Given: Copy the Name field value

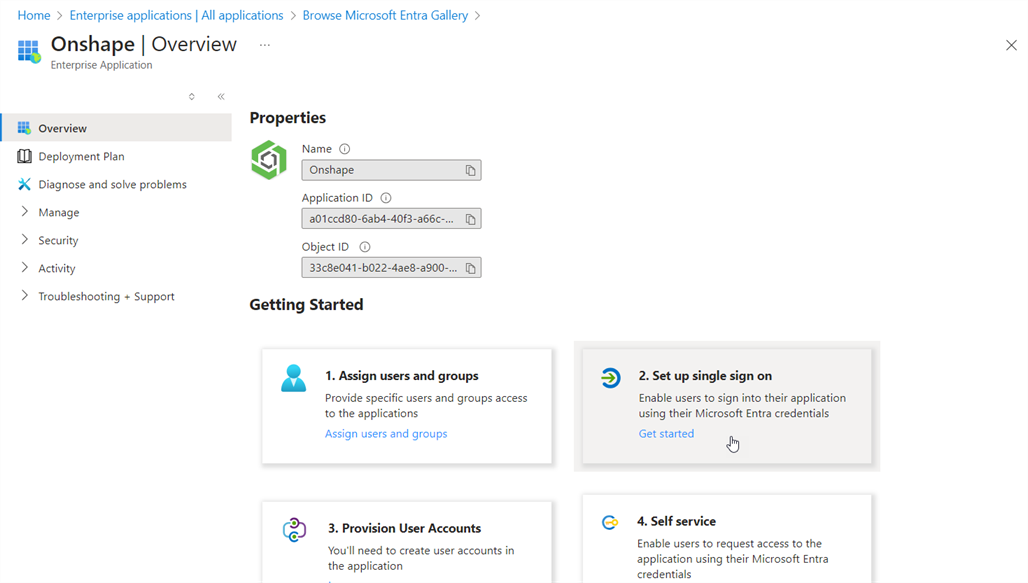Looking at the screenshot, I should 470,171.
